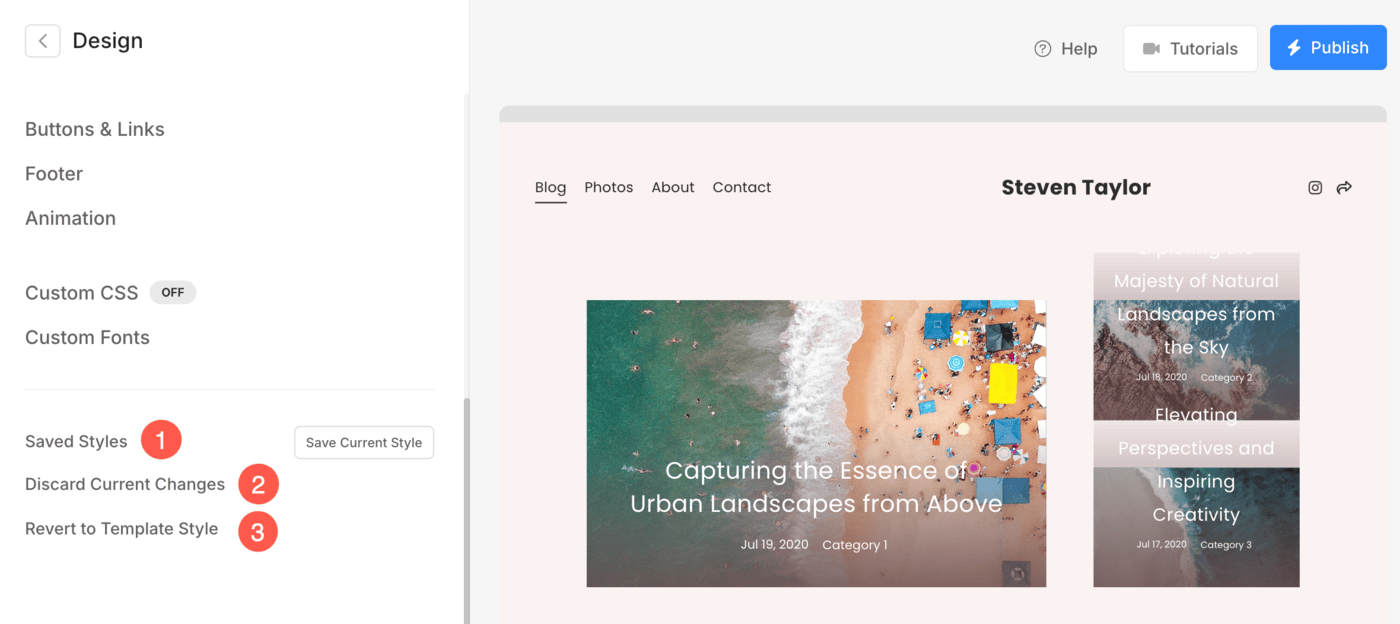Click the video camera icon on Tutorials
Image resolution: width=1400 pixels, height=624 pixels.
(x=1151, y=48)
